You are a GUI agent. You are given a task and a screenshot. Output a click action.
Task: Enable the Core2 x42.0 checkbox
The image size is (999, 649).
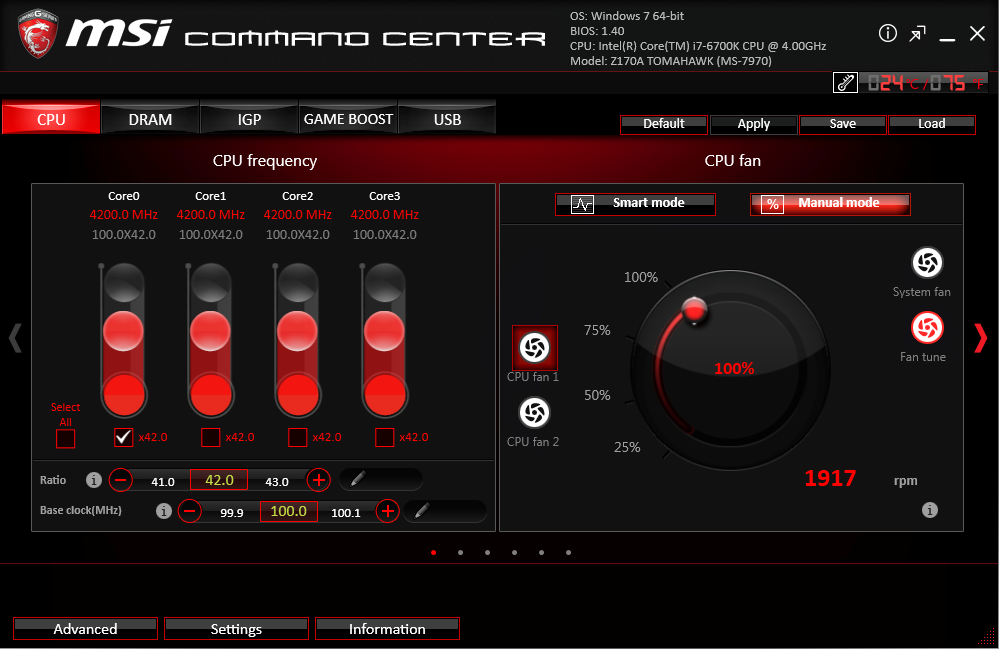pos(297,437)
